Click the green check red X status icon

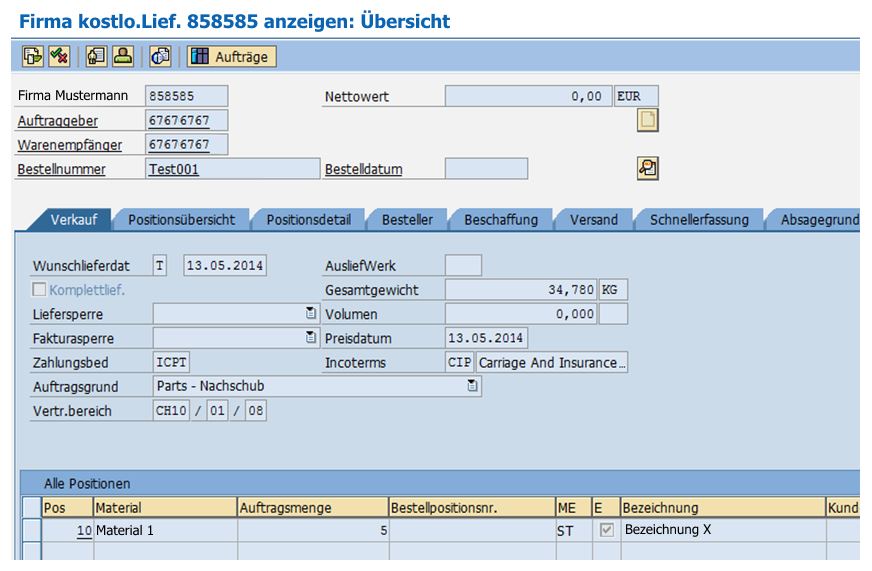point(59,57)
